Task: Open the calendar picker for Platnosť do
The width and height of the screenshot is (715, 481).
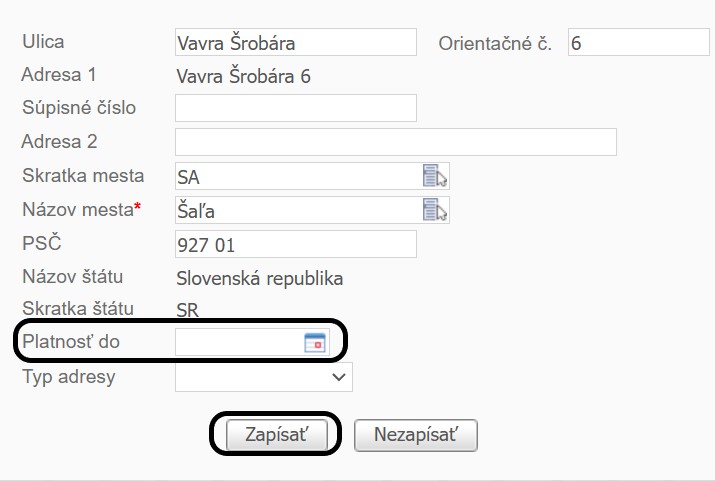Action: click(315, 343)
